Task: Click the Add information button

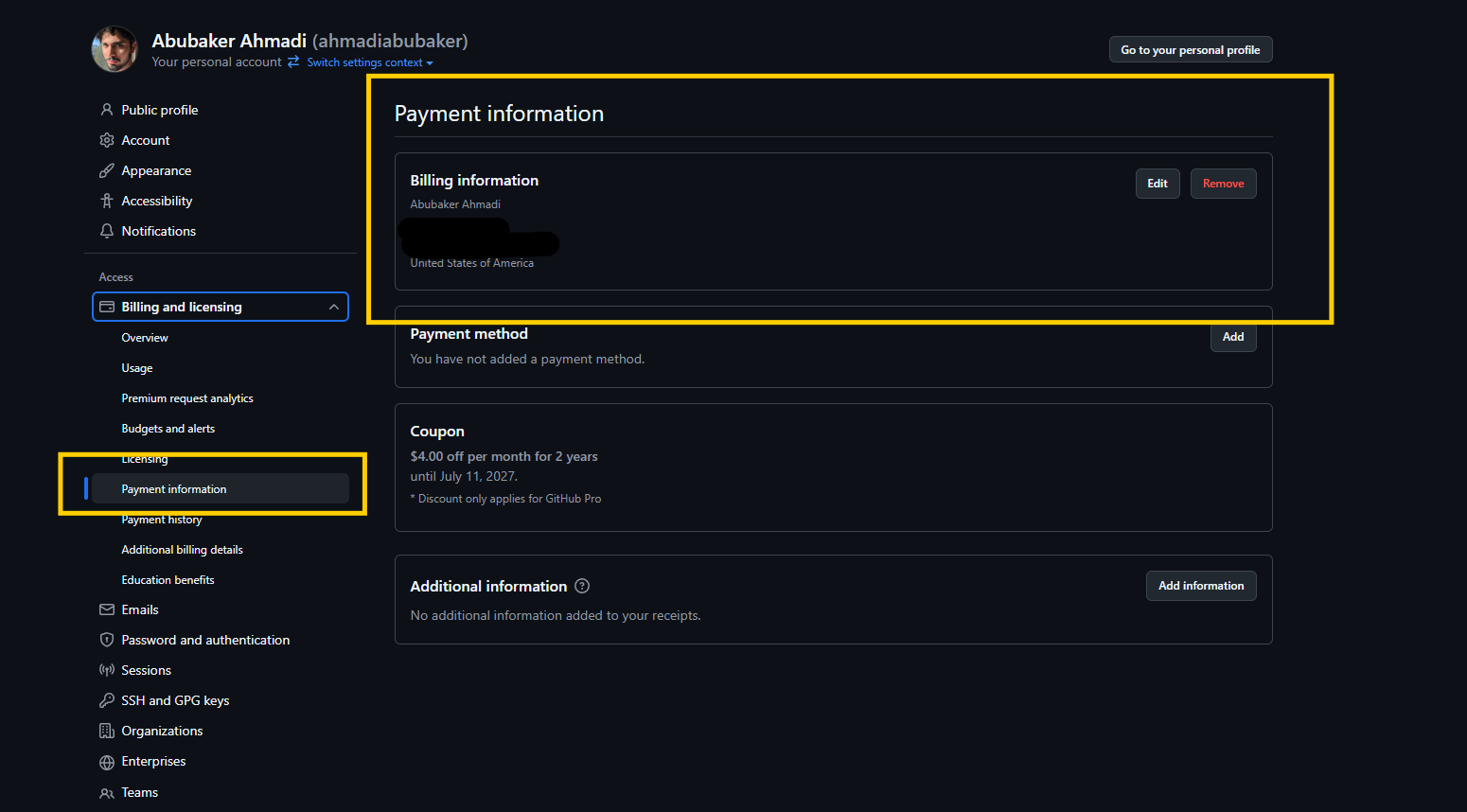Action: pyautogui.click(x=1200, y=586)
